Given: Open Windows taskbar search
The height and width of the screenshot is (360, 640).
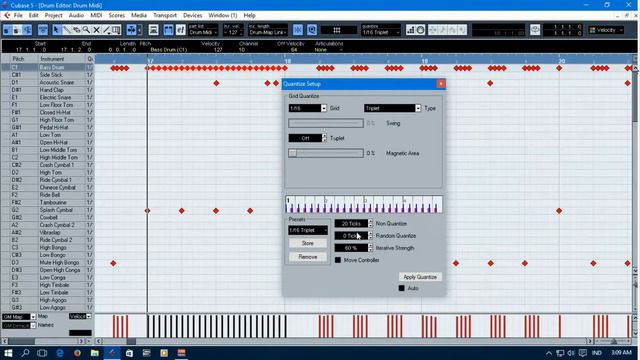Looking at the screenshot, I should tap(25, 353).
